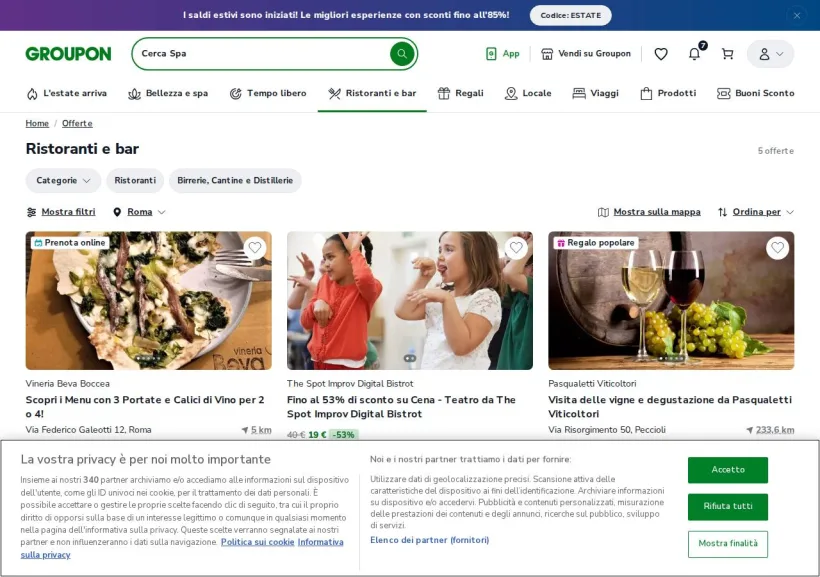Viewport: 820px width, 577px height.
Task: Expand the Categorie dropdown chip
Action: [x=63, y=180]
